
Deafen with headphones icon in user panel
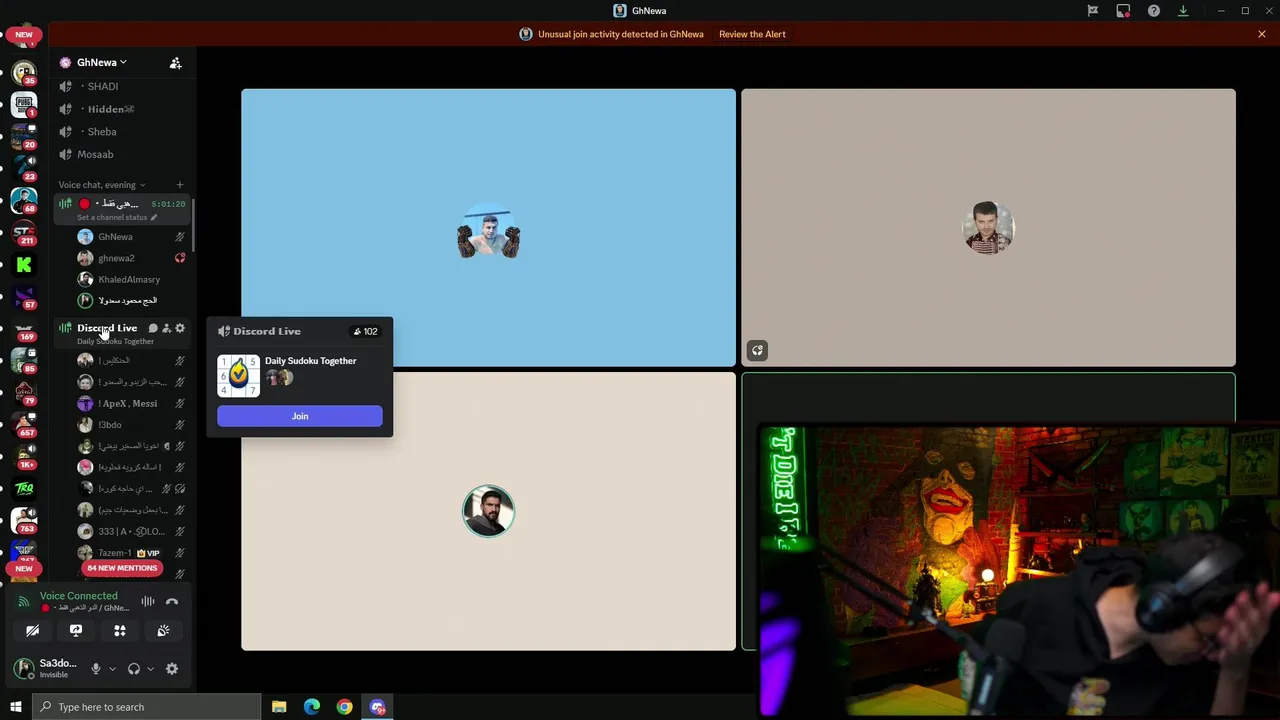pyautogui.click(x=134, y=669)
